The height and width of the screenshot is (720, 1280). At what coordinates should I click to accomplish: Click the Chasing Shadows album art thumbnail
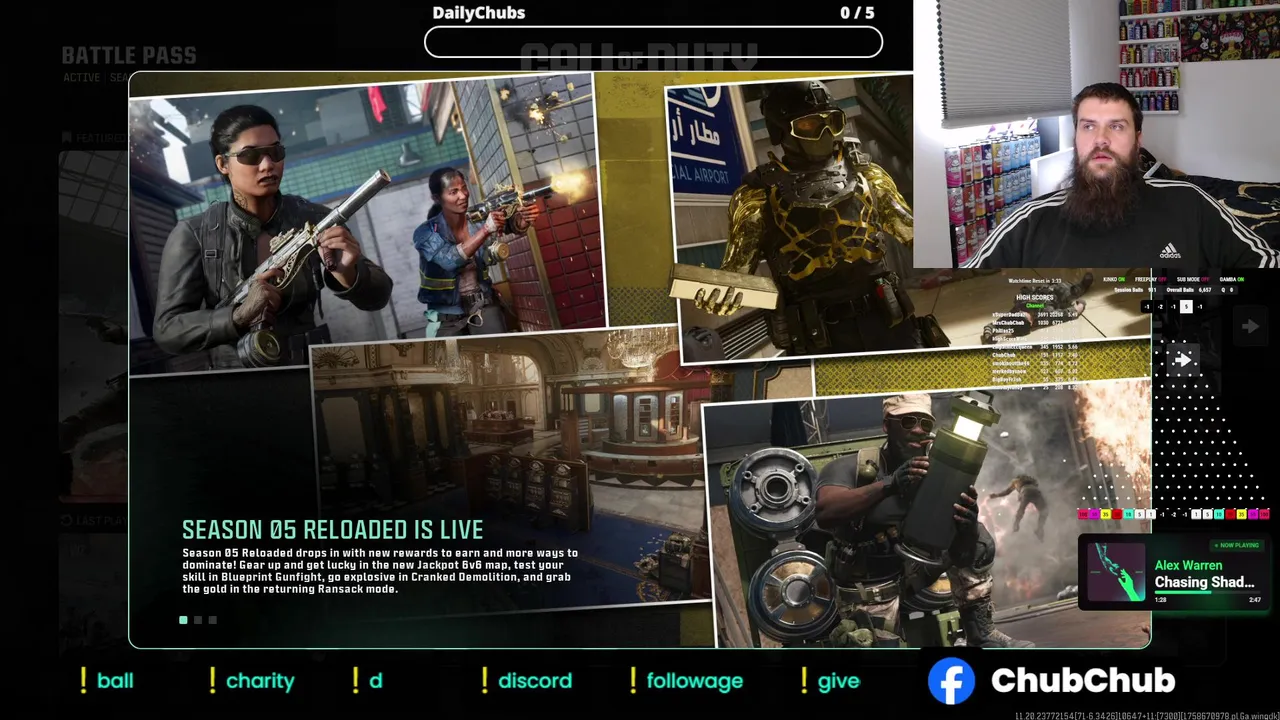pos(1115,572)
